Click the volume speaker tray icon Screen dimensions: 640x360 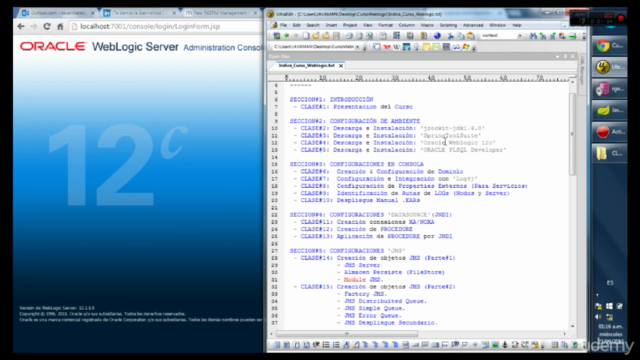(598, 317)
